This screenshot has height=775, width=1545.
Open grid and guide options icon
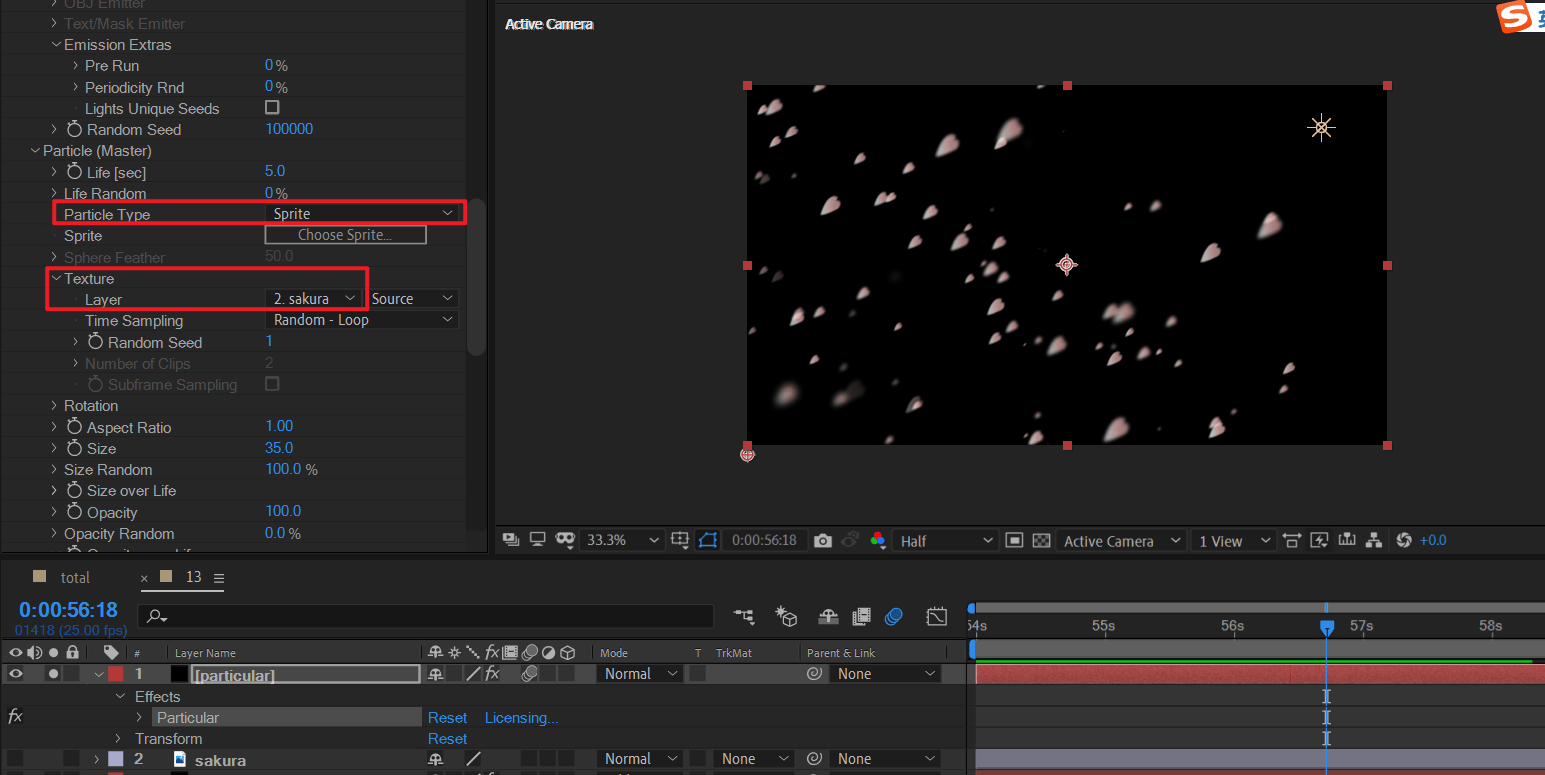click(x=680, y=540)
